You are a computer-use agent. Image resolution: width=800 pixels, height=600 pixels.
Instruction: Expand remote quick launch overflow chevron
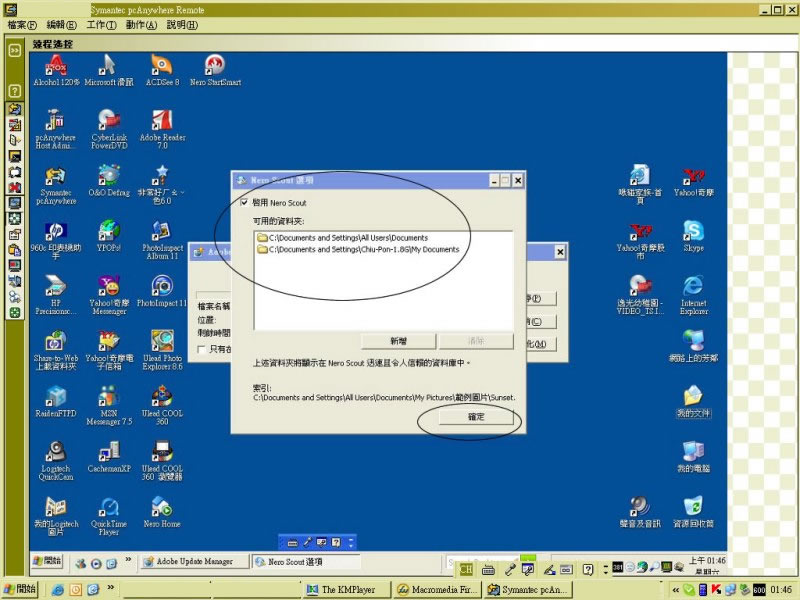pos(128,560)
